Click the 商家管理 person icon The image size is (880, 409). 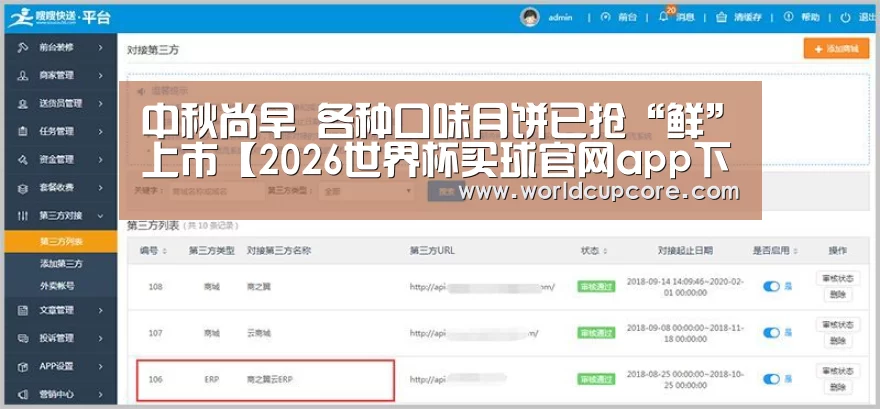coord(22,76)
